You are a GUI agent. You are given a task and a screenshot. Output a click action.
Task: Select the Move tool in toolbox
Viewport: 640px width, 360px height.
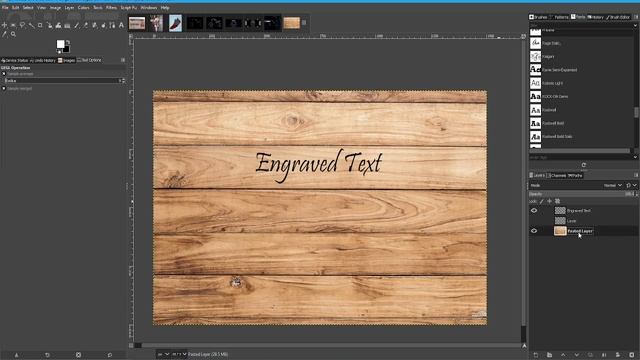4,25
